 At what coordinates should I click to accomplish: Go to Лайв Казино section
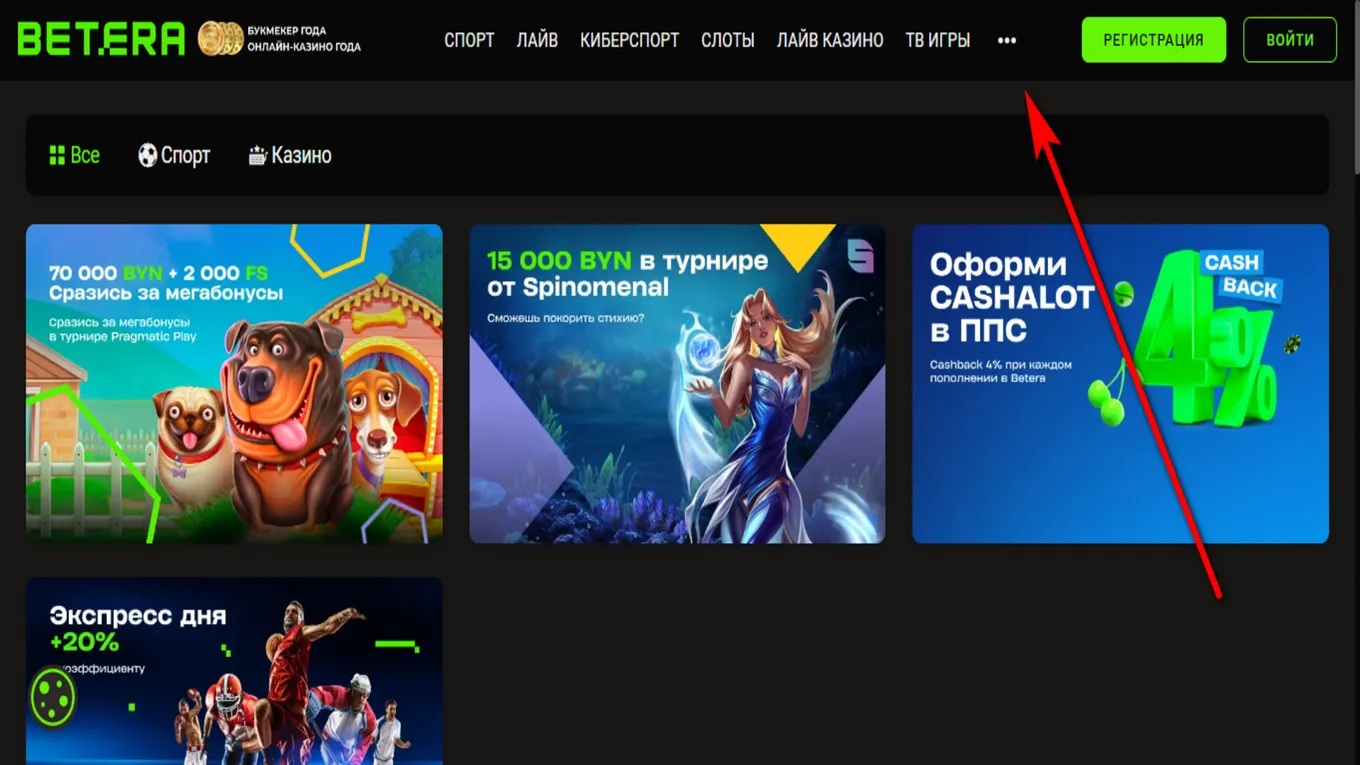tap(830, 40)
